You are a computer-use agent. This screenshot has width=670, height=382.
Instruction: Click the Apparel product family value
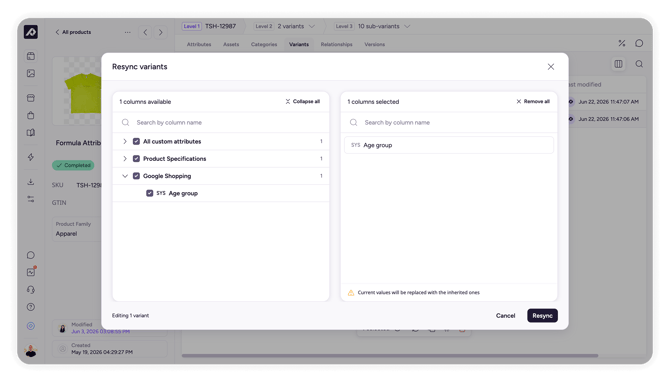coord(66,234)
